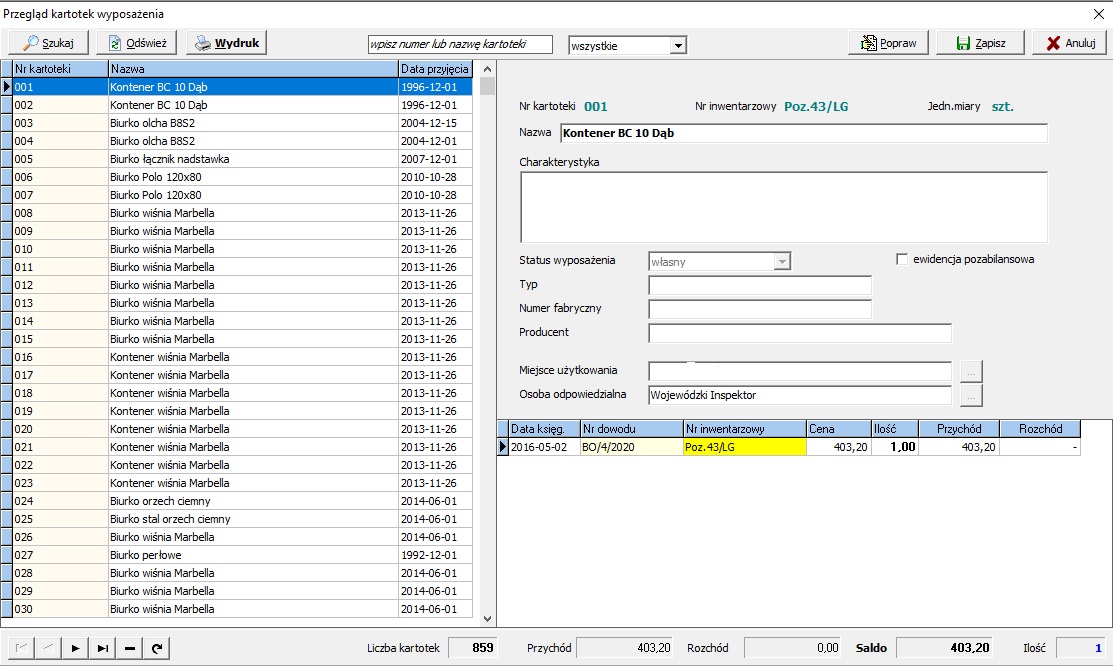Screen dimensions: 1113x666
Task: Click the Data przyjęcia column header
Action: 434,69
